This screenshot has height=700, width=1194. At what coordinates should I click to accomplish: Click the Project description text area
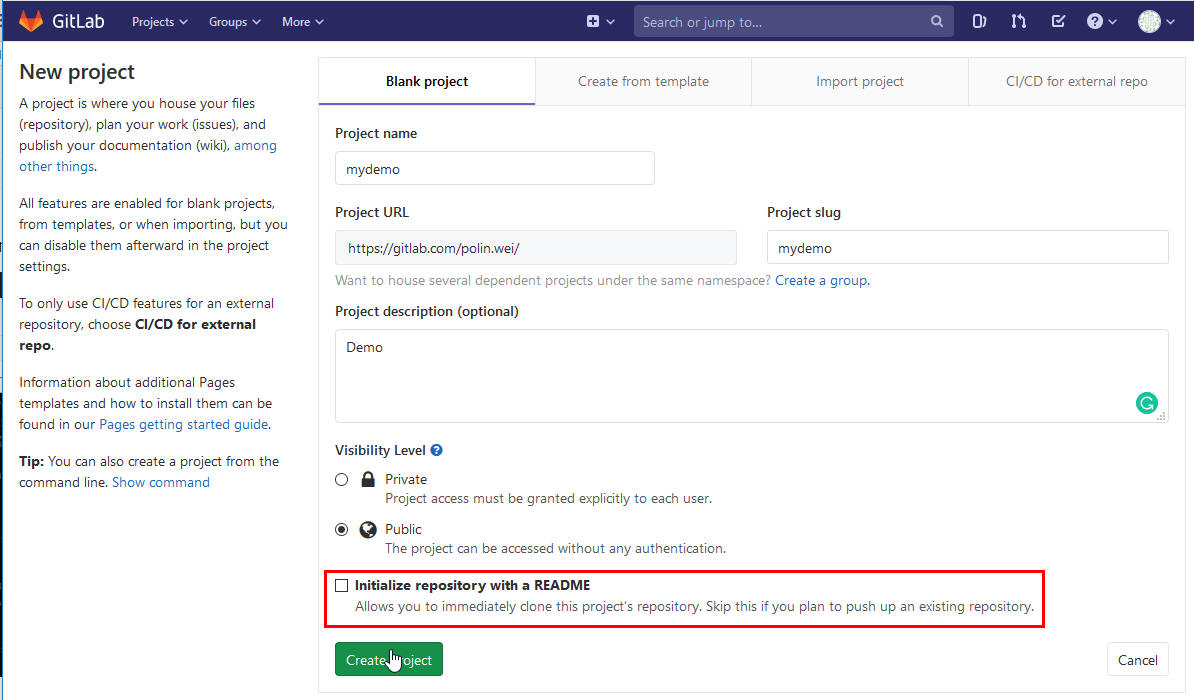point(752,376)
